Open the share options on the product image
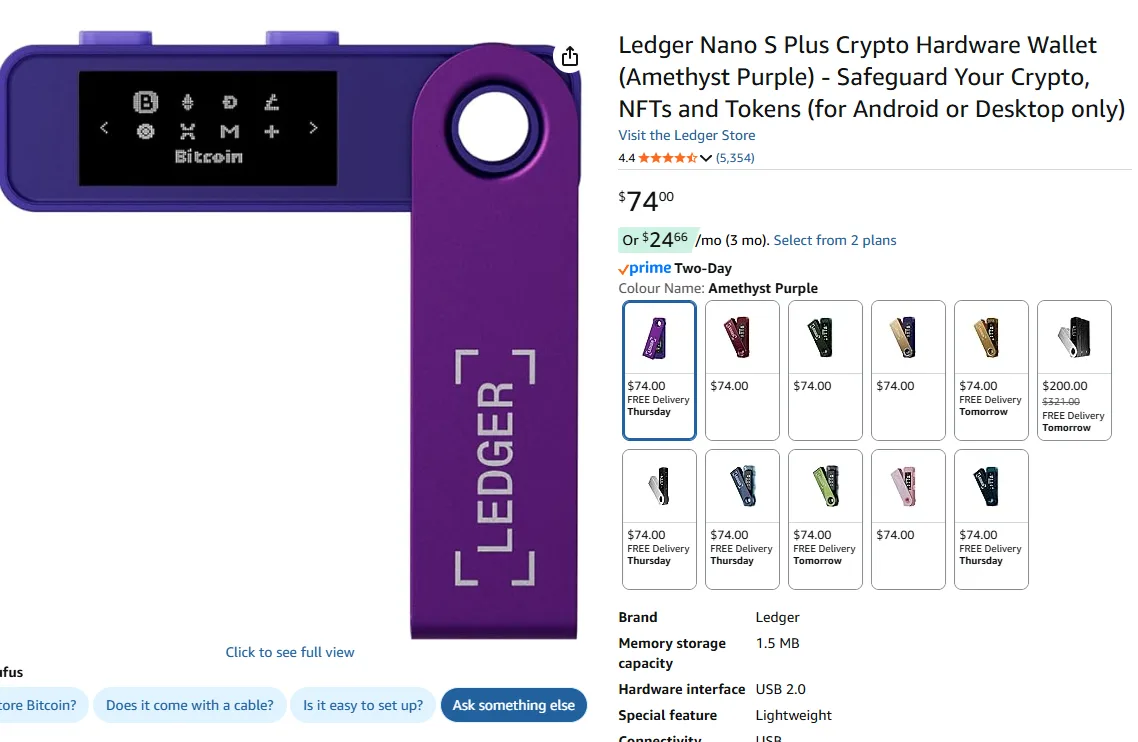The image size is (1138, 742). pos(569,57)
